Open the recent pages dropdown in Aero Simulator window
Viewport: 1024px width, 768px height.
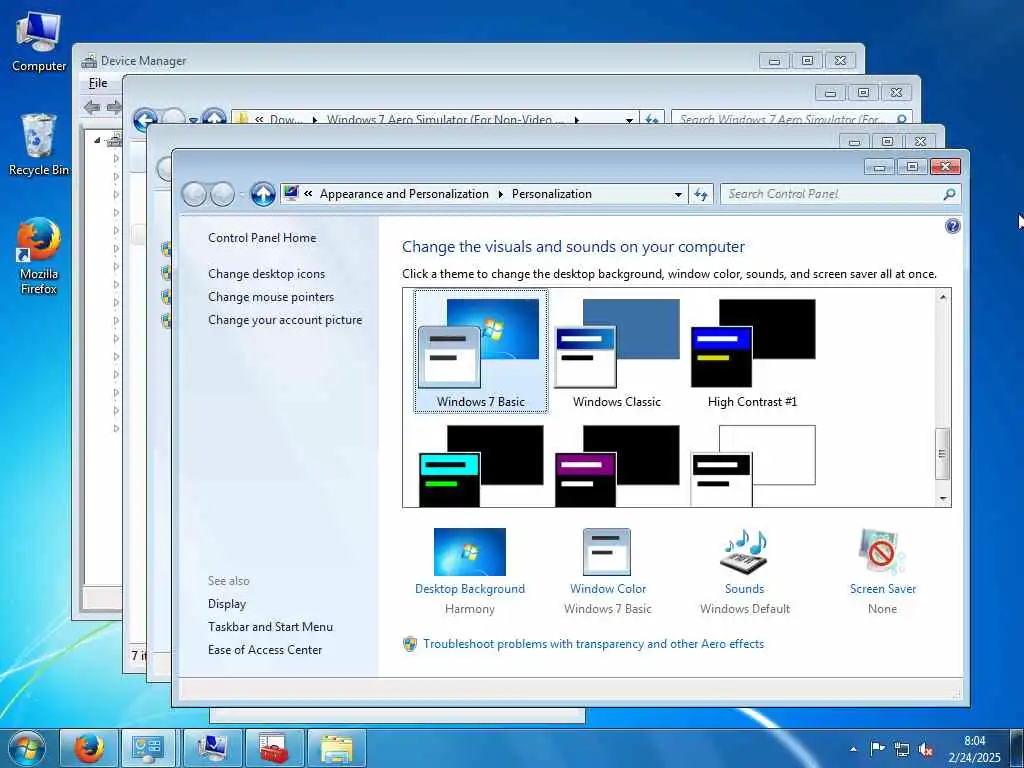click(193, 120)
